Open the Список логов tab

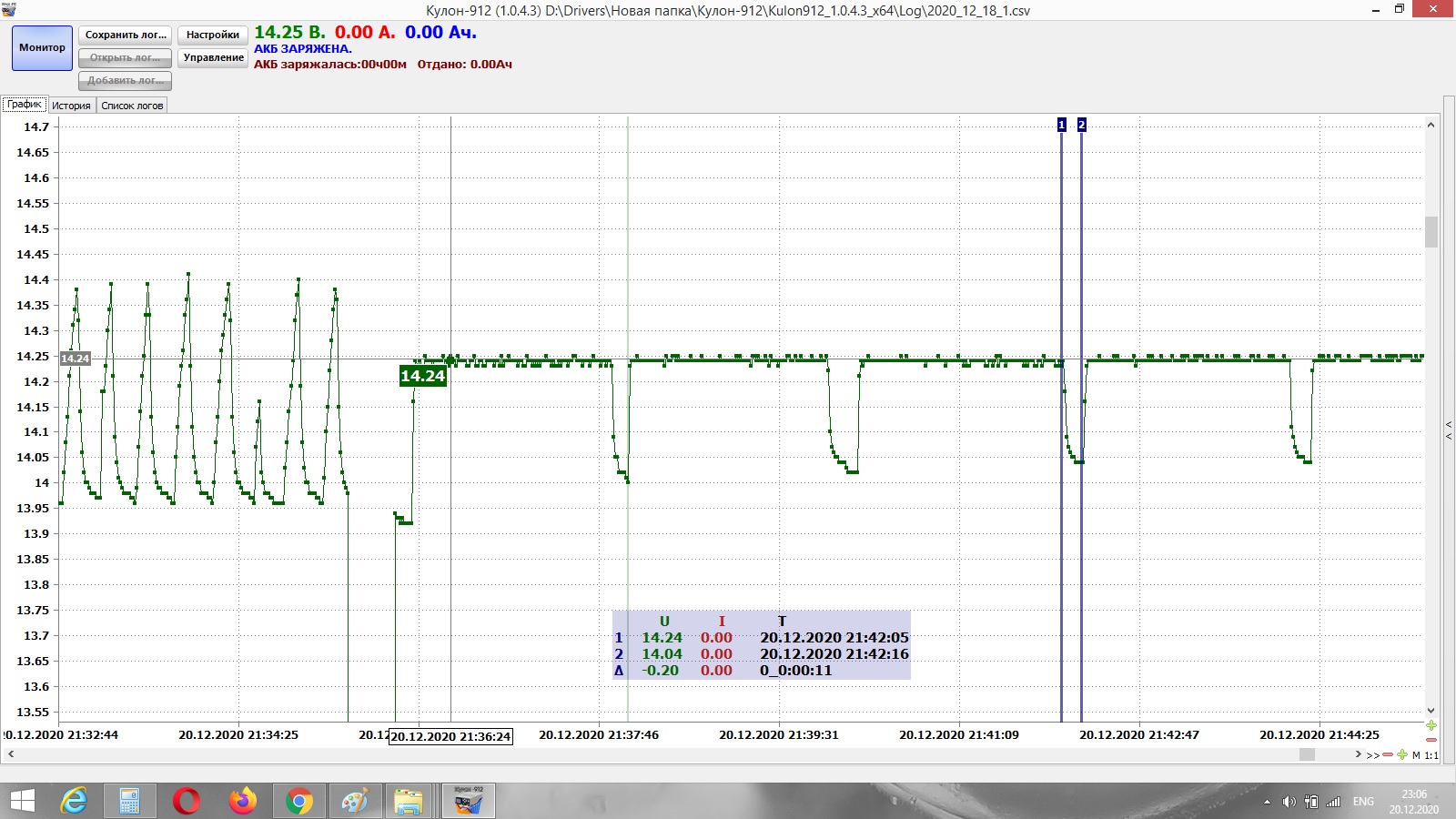coord(132,106)
